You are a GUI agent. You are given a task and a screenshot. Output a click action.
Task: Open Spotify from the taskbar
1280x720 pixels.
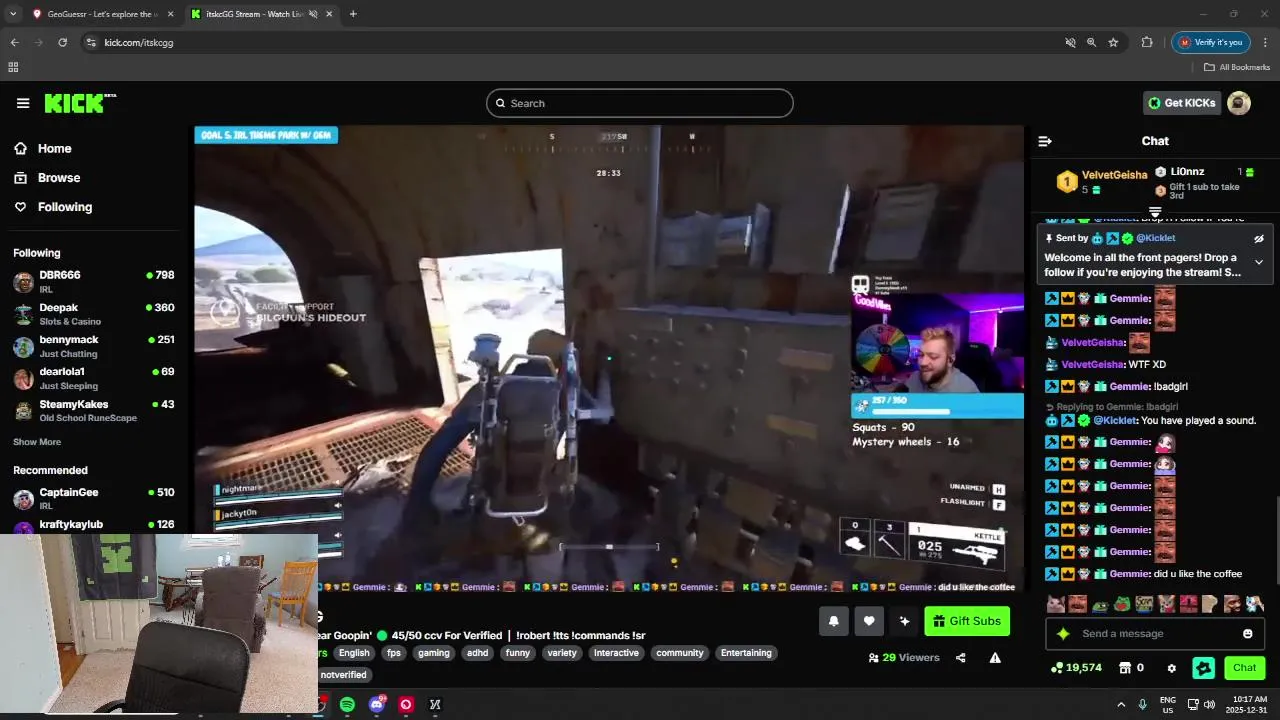coord(347,705)
